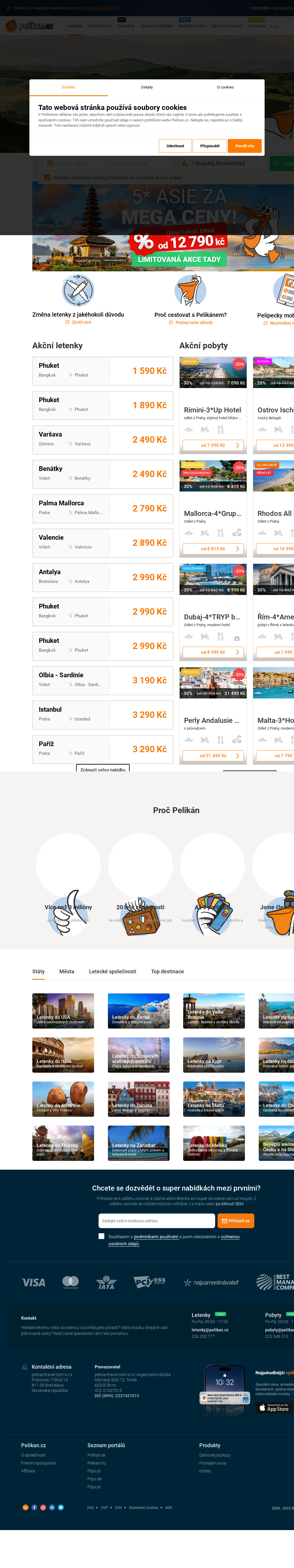Viewport: 294px width, 1568px height.
Task: Open the Twitter icon in footer
Action: [x=61, y=1507]
